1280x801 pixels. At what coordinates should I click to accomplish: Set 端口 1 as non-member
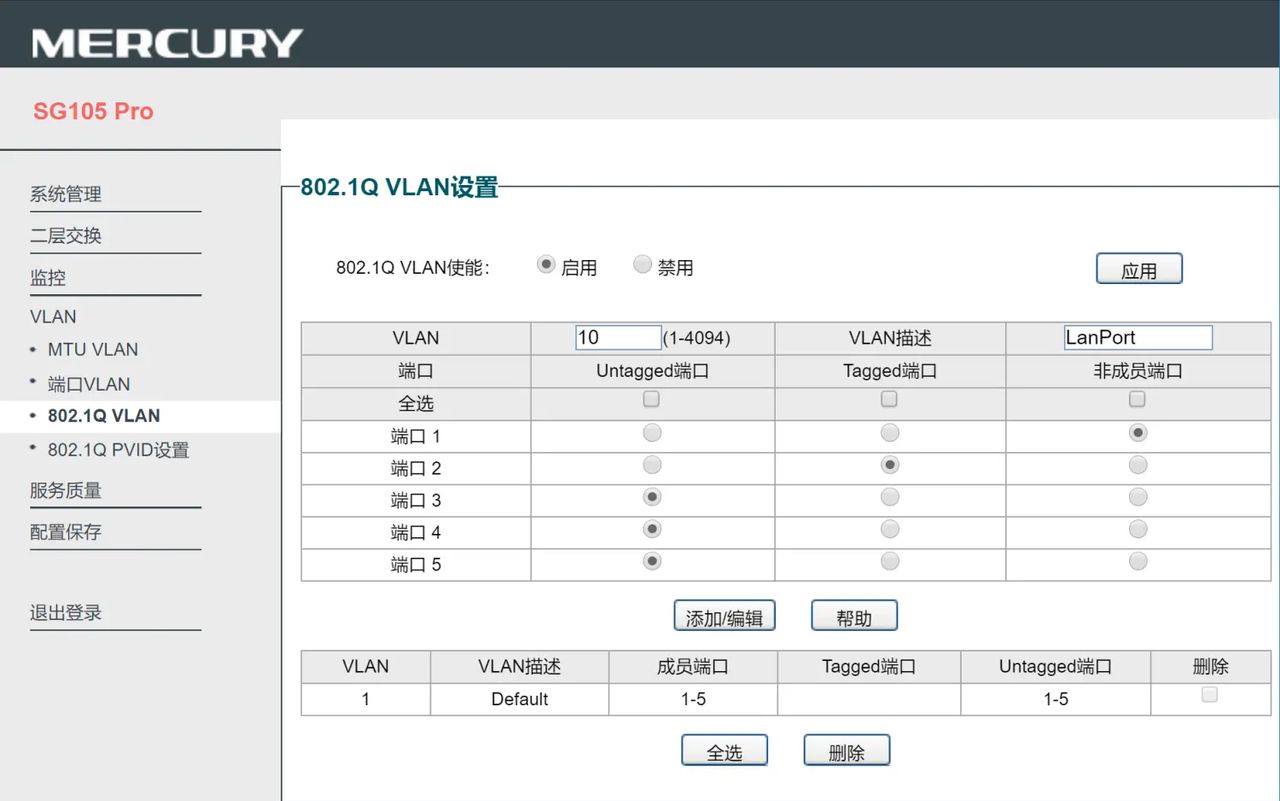click(1138, 433)
